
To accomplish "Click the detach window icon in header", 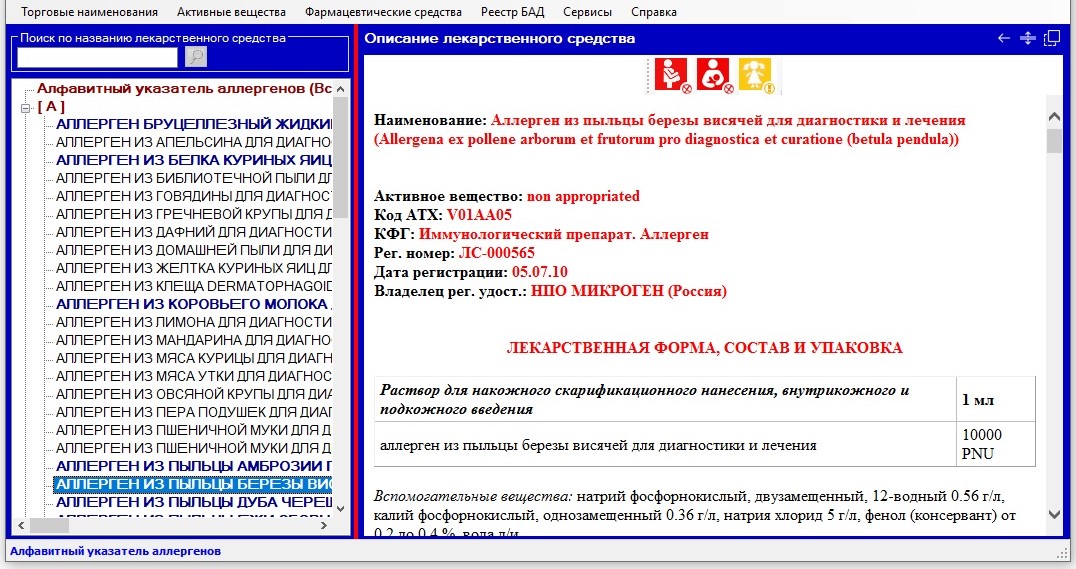I will click(x=1052, y=38).
